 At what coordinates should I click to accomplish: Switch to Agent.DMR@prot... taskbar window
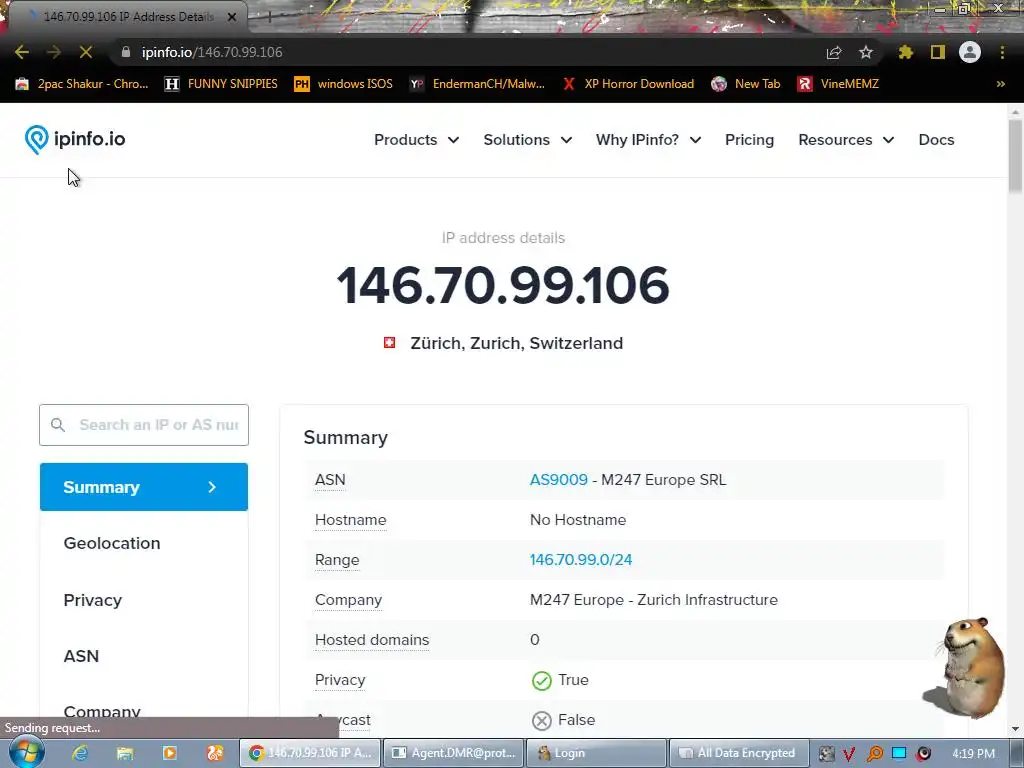(x=454, y=753)
